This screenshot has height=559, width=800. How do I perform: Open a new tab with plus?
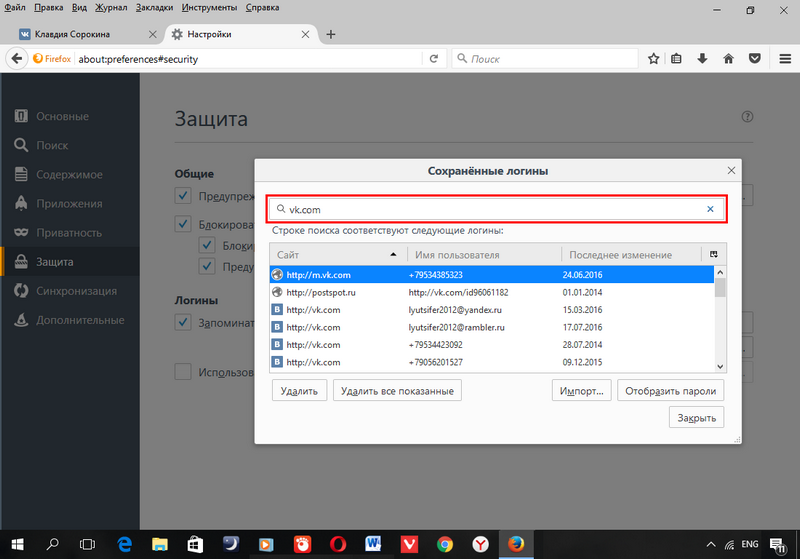coord(331,34)
